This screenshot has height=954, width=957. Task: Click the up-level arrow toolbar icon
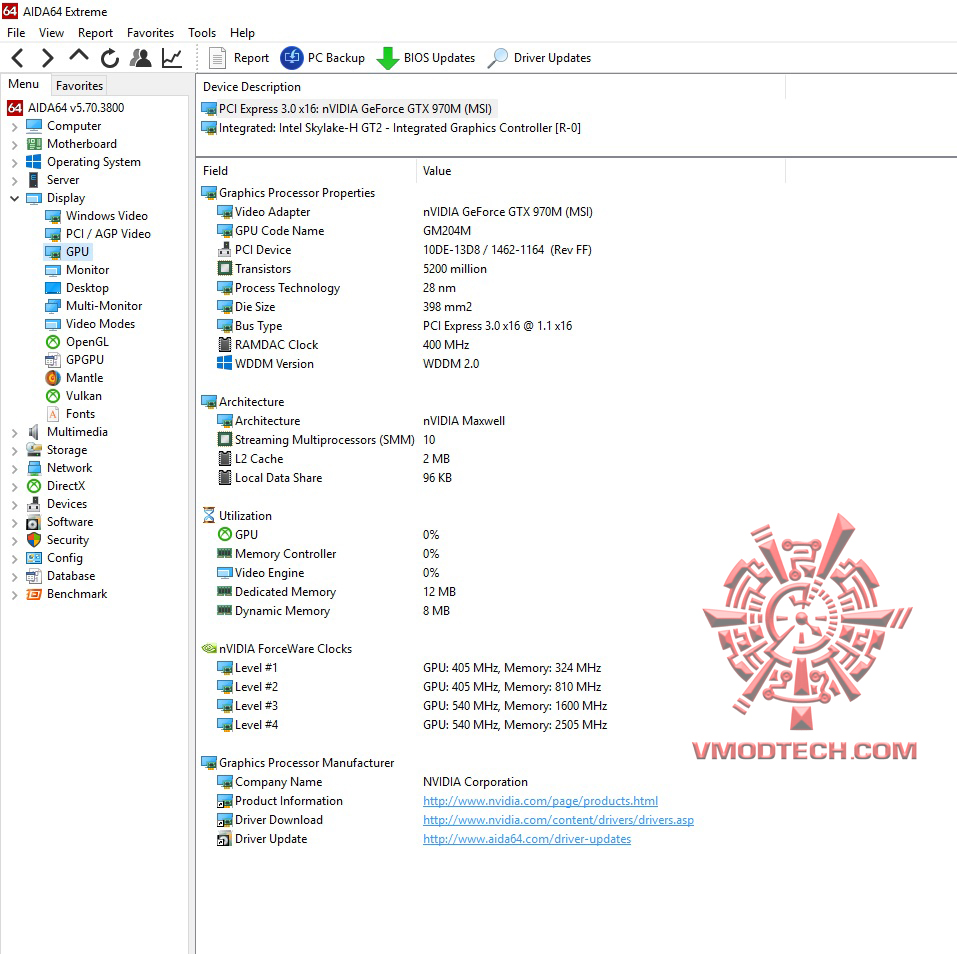pos(79,57)
